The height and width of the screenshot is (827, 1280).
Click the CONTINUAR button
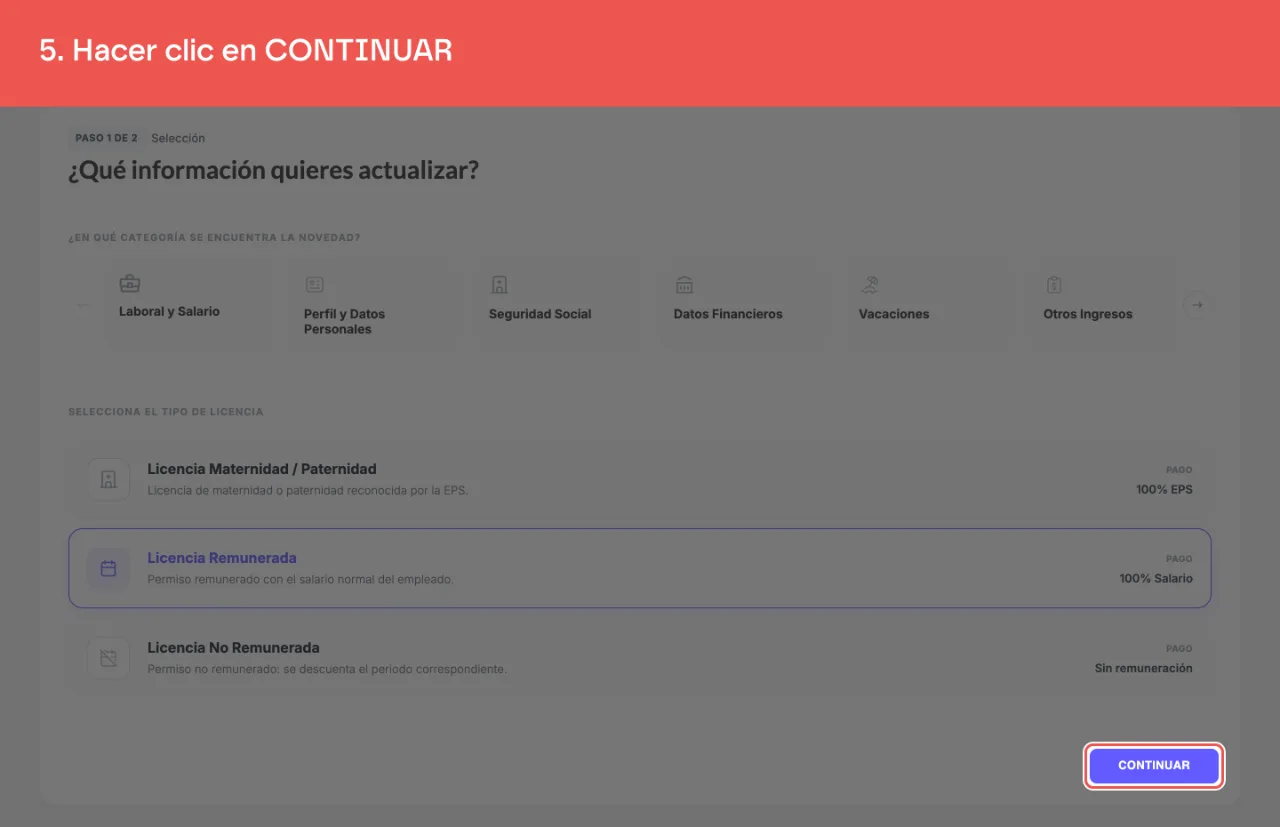pos(1154,766)
